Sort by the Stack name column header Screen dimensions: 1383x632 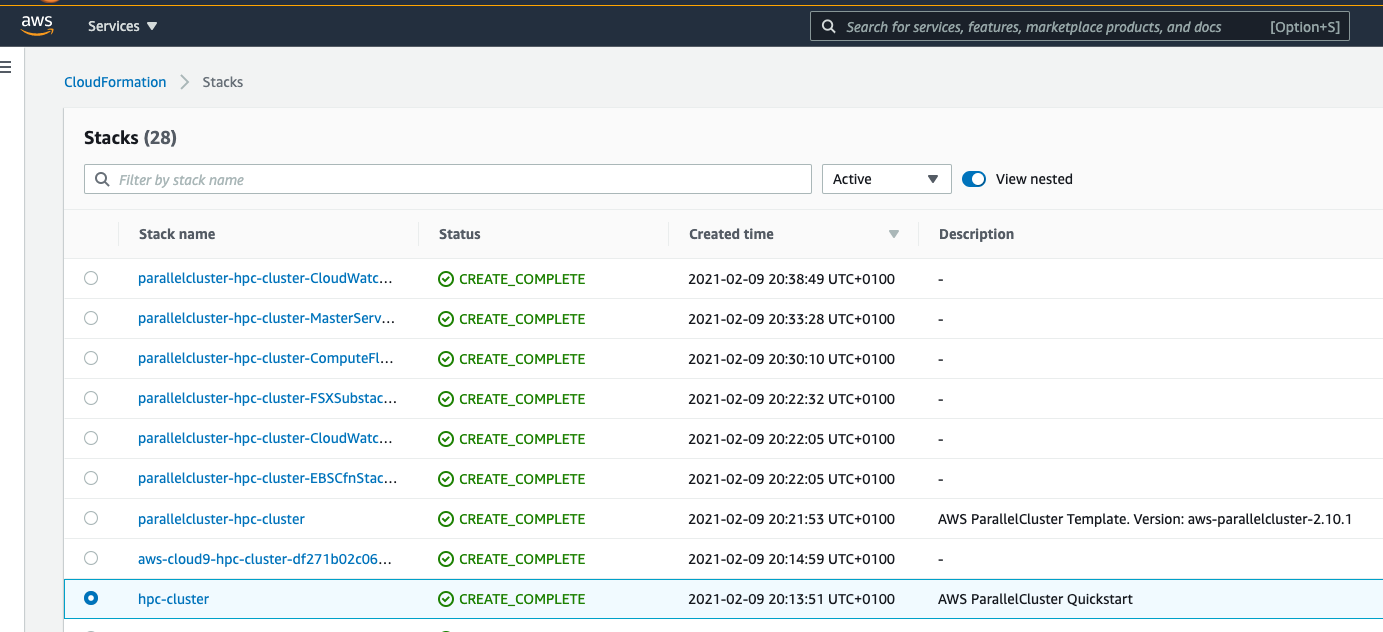177,234
